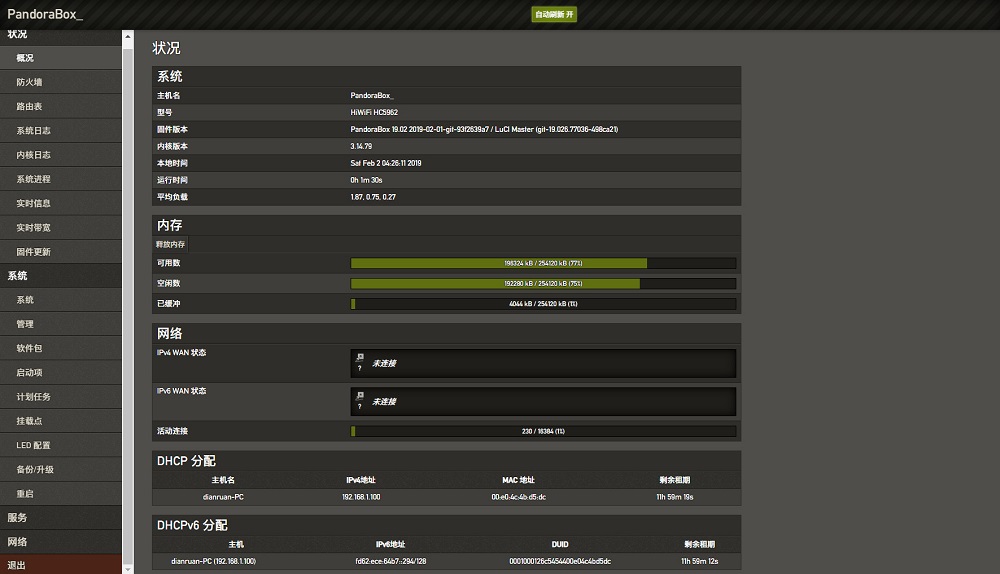Click the 退出 logout item
Viewport: 1000px width, 574px height.
point(61,565)
